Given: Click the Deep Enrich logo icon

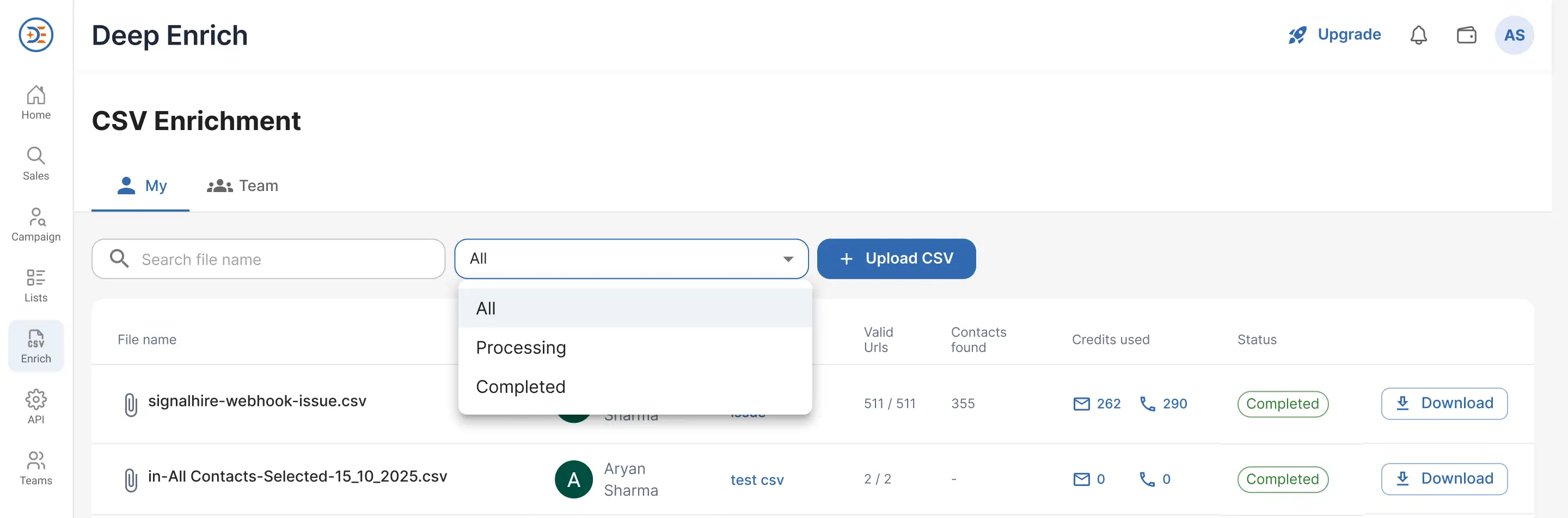Looking at the screenshot, I should coord(36,35).
